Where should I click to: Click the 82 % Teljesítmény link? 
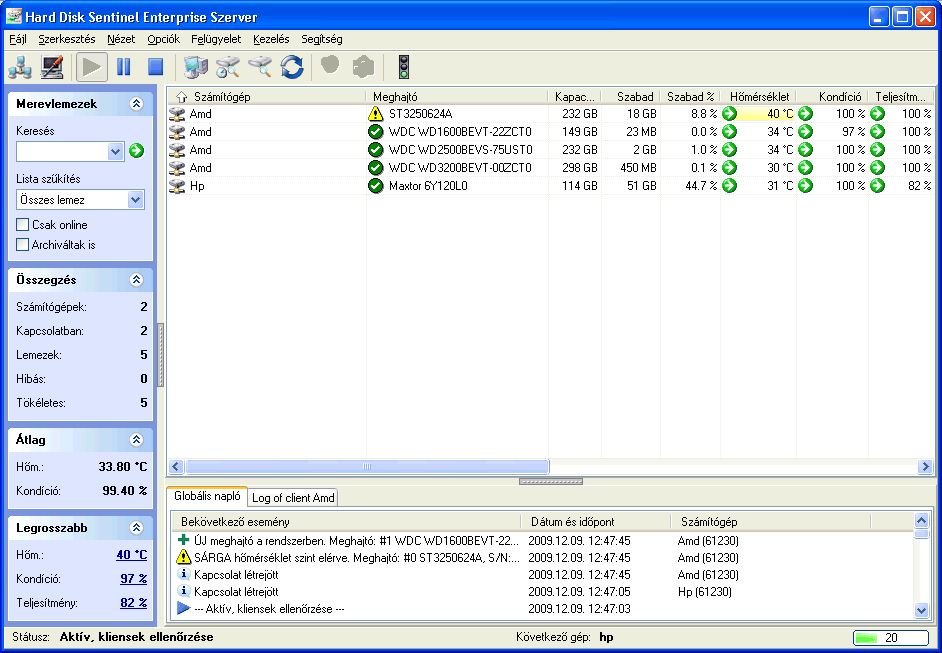pos(133,603)
